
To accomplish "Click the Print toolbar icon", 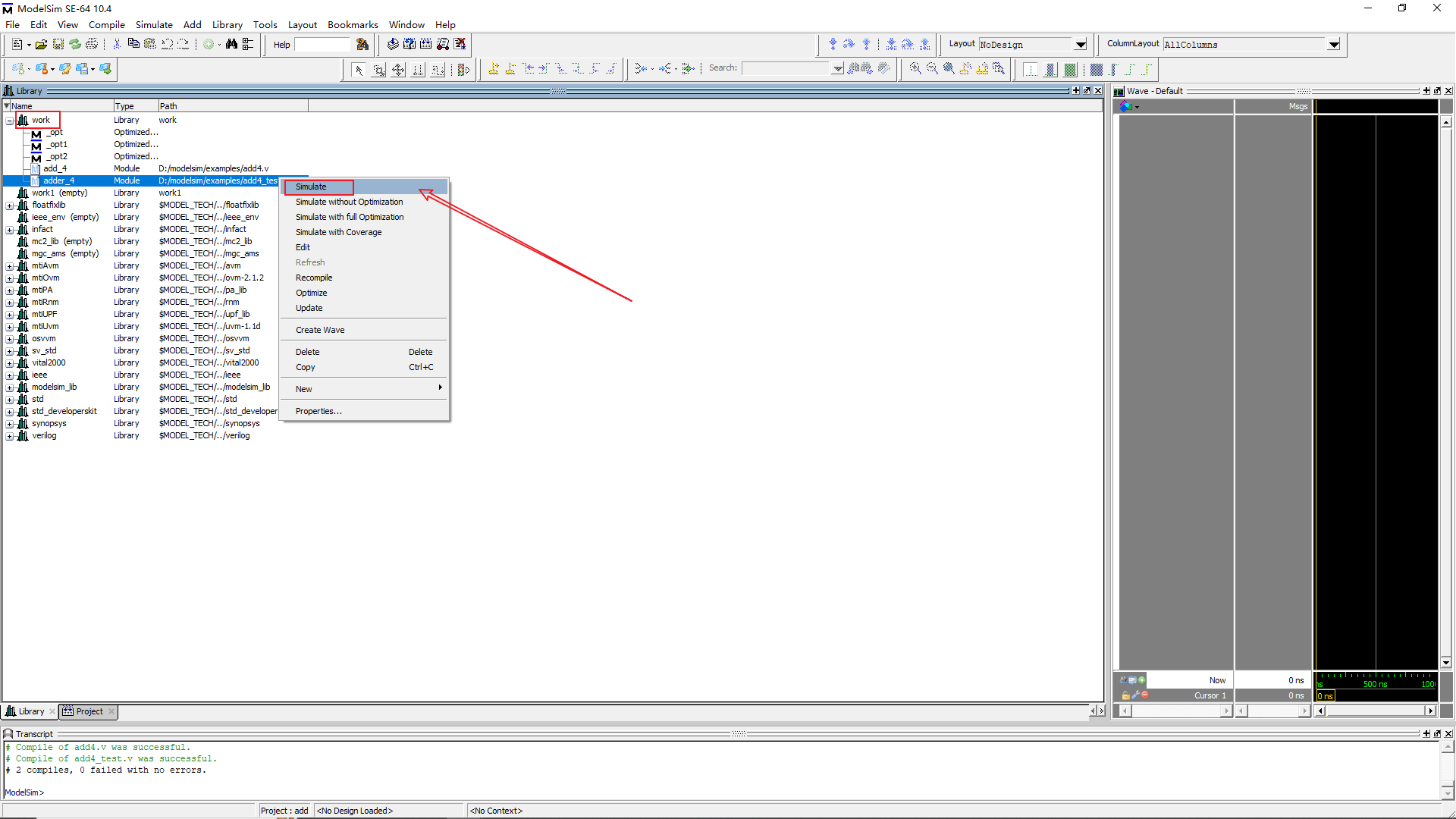I will tap(92, 45).
